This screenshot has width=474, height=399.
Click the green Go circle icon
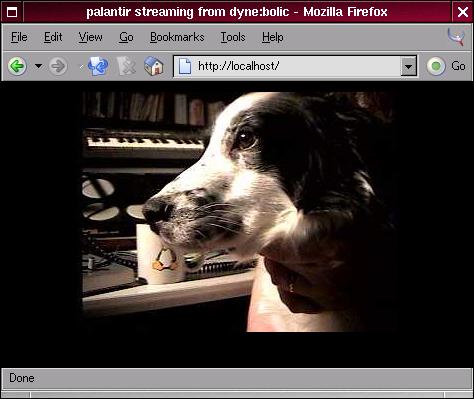[x=436, y=66]
